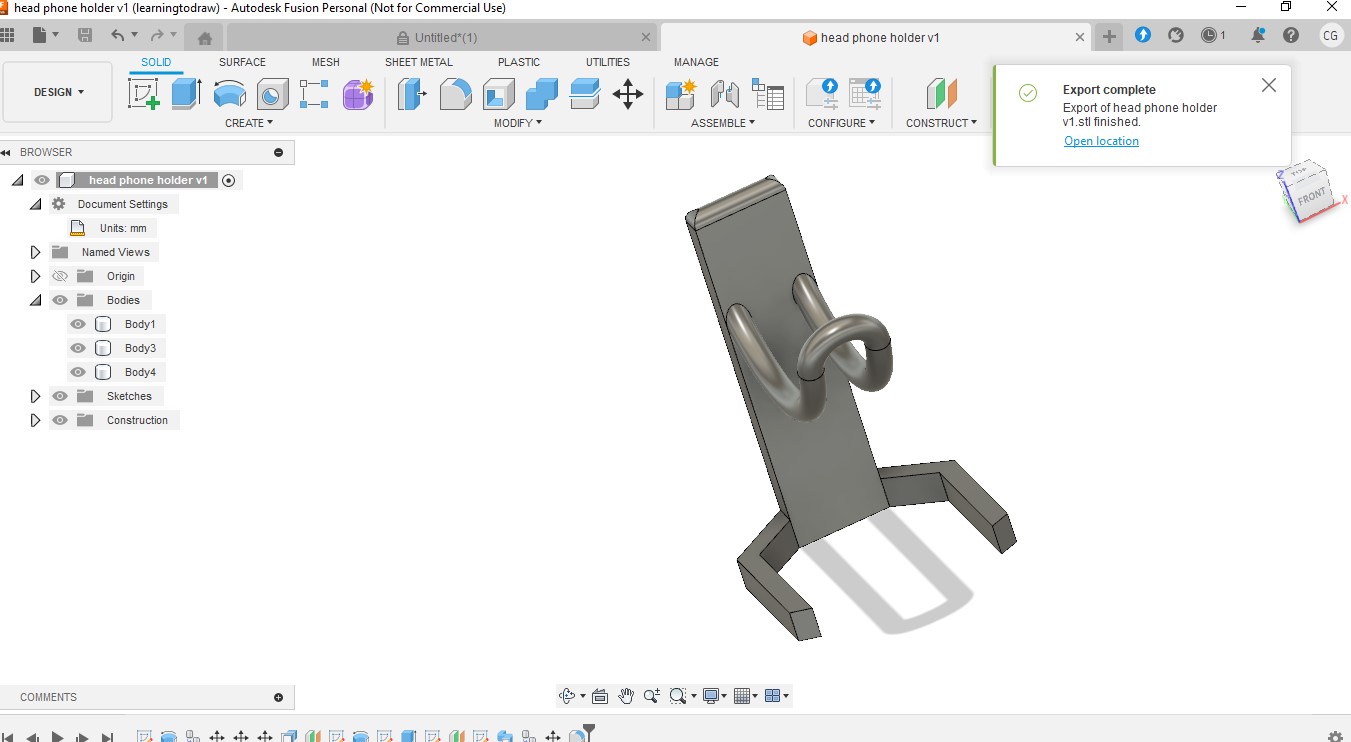This screenshot has height=742, width=1351.
Task: Select the Combine tool
Action: click(x=541, y=94)
